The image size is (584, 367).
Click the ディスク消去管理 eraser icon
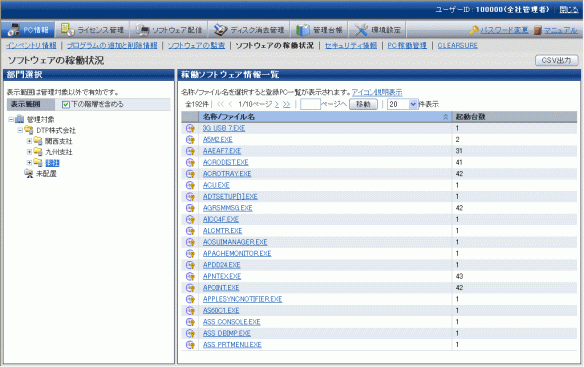point(220,30)
